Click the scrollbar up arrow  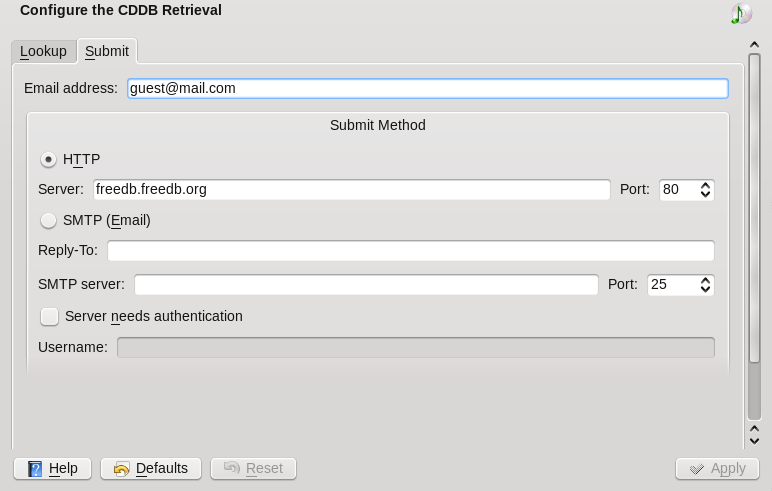point(754,44)
